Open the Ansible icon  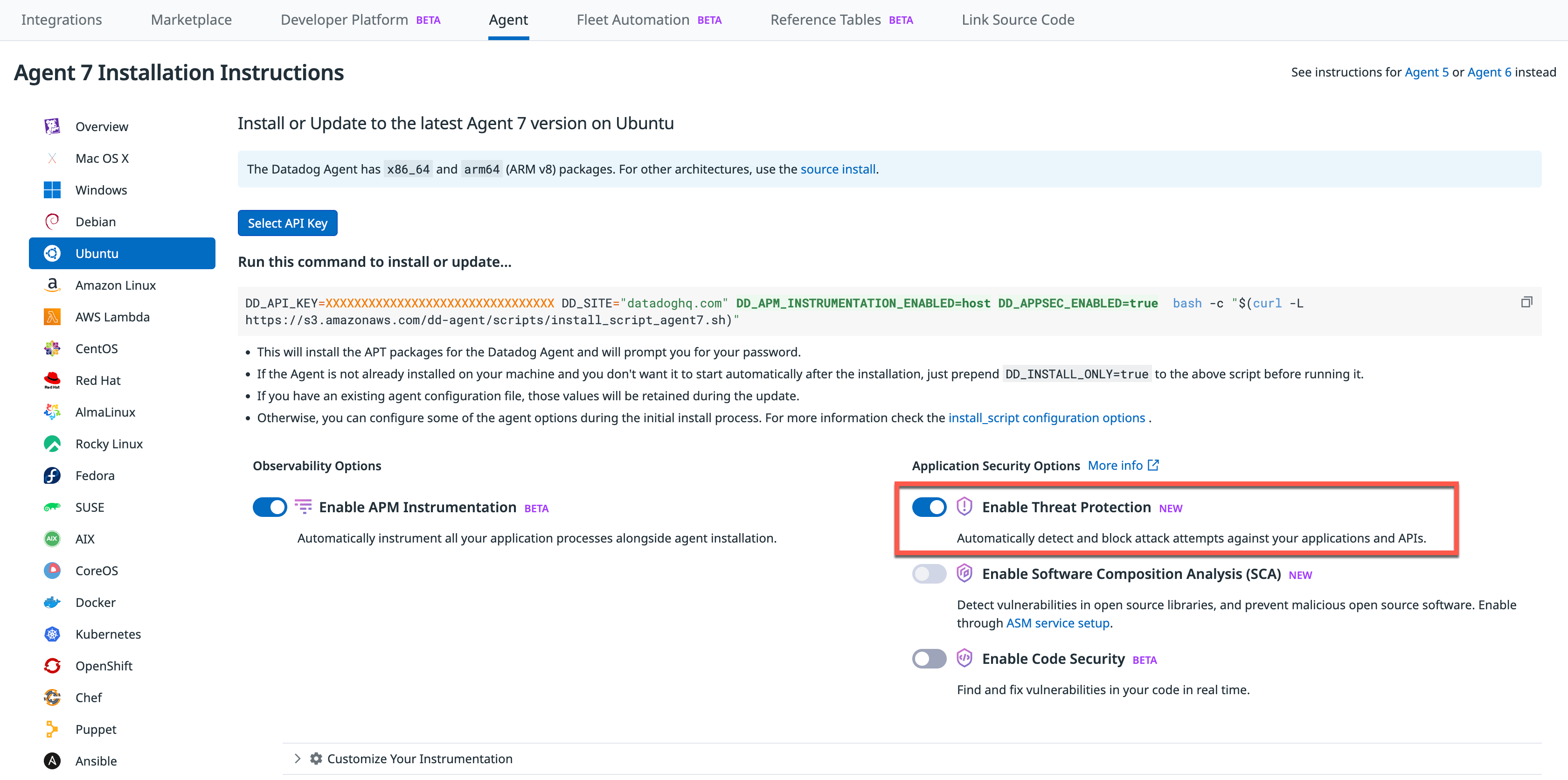(52, 760)
